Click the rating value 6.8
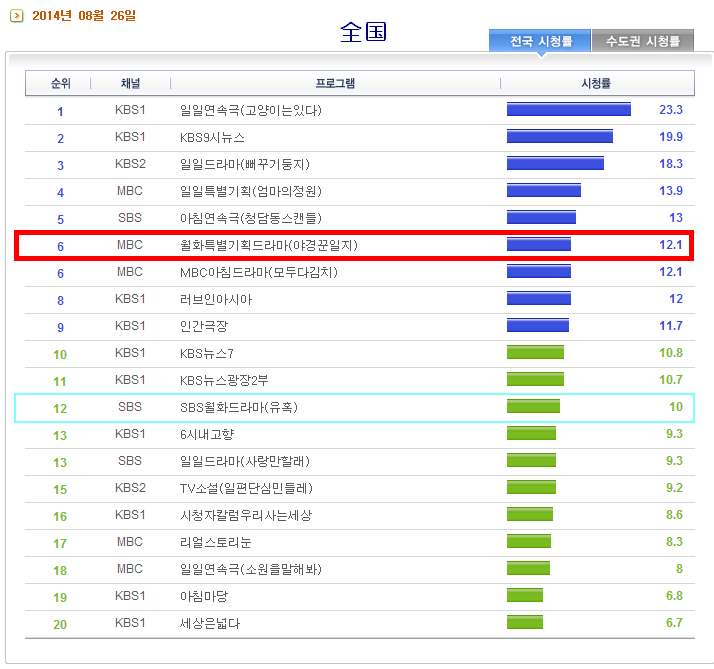Viewport: 714px width, 669px height. click(x=674, y=596)
